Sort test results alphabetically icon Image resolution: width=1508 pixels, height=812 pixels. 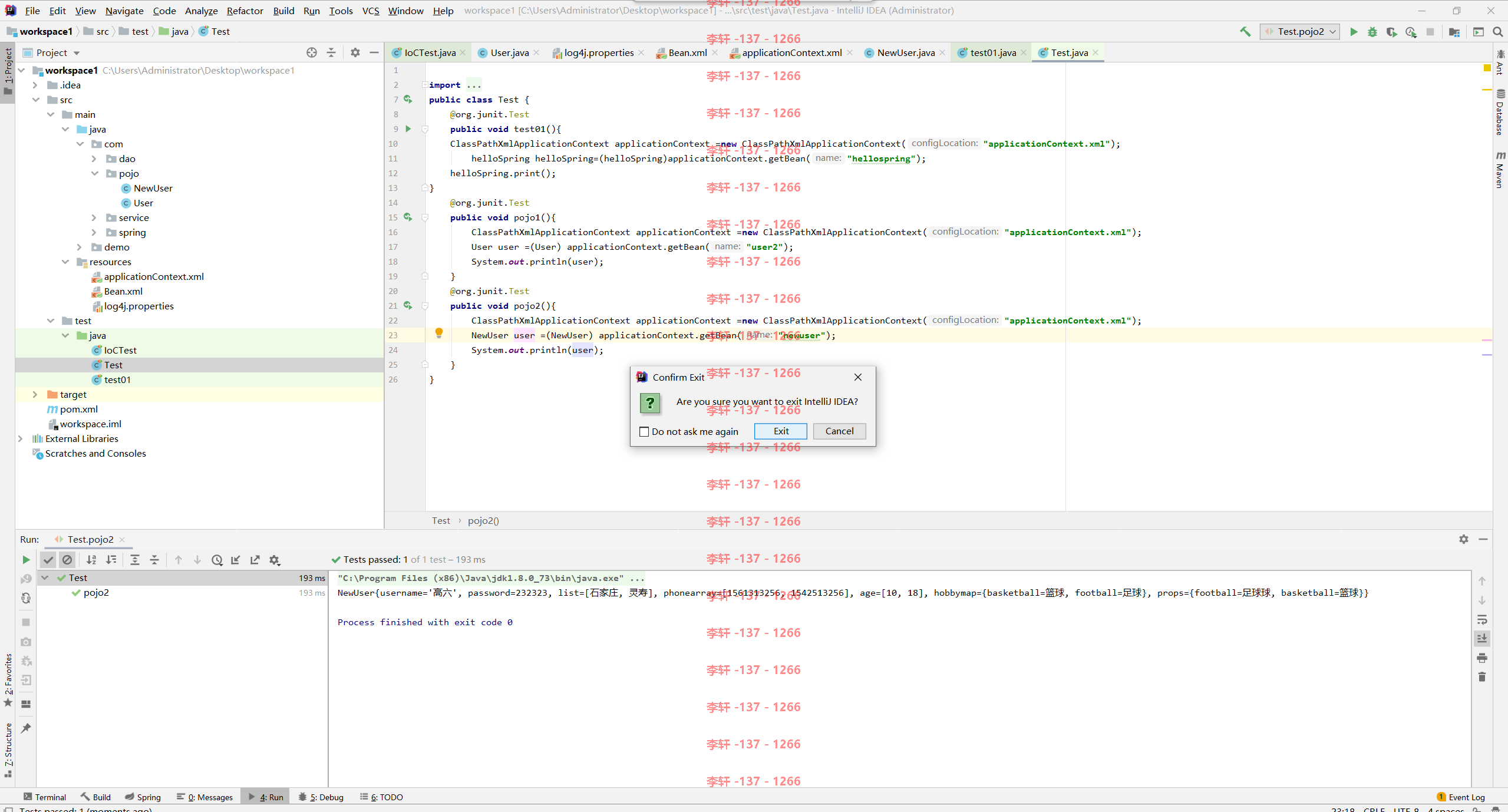pyautogui.click(x=91, y=560)
